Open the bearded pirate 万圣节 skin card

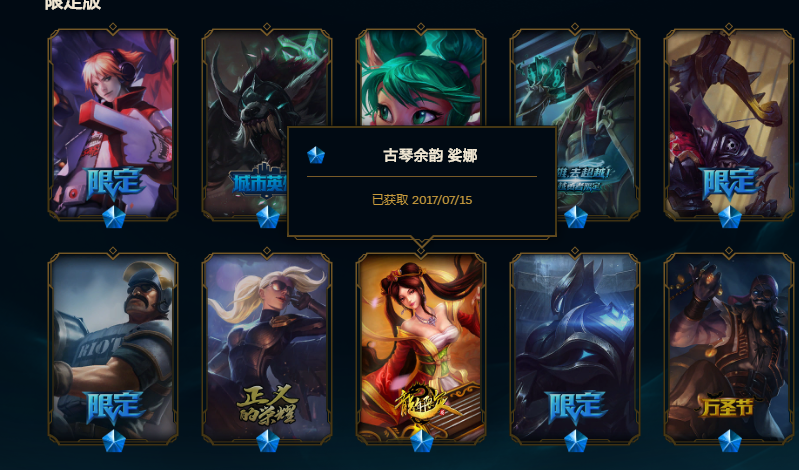[729, 348]
